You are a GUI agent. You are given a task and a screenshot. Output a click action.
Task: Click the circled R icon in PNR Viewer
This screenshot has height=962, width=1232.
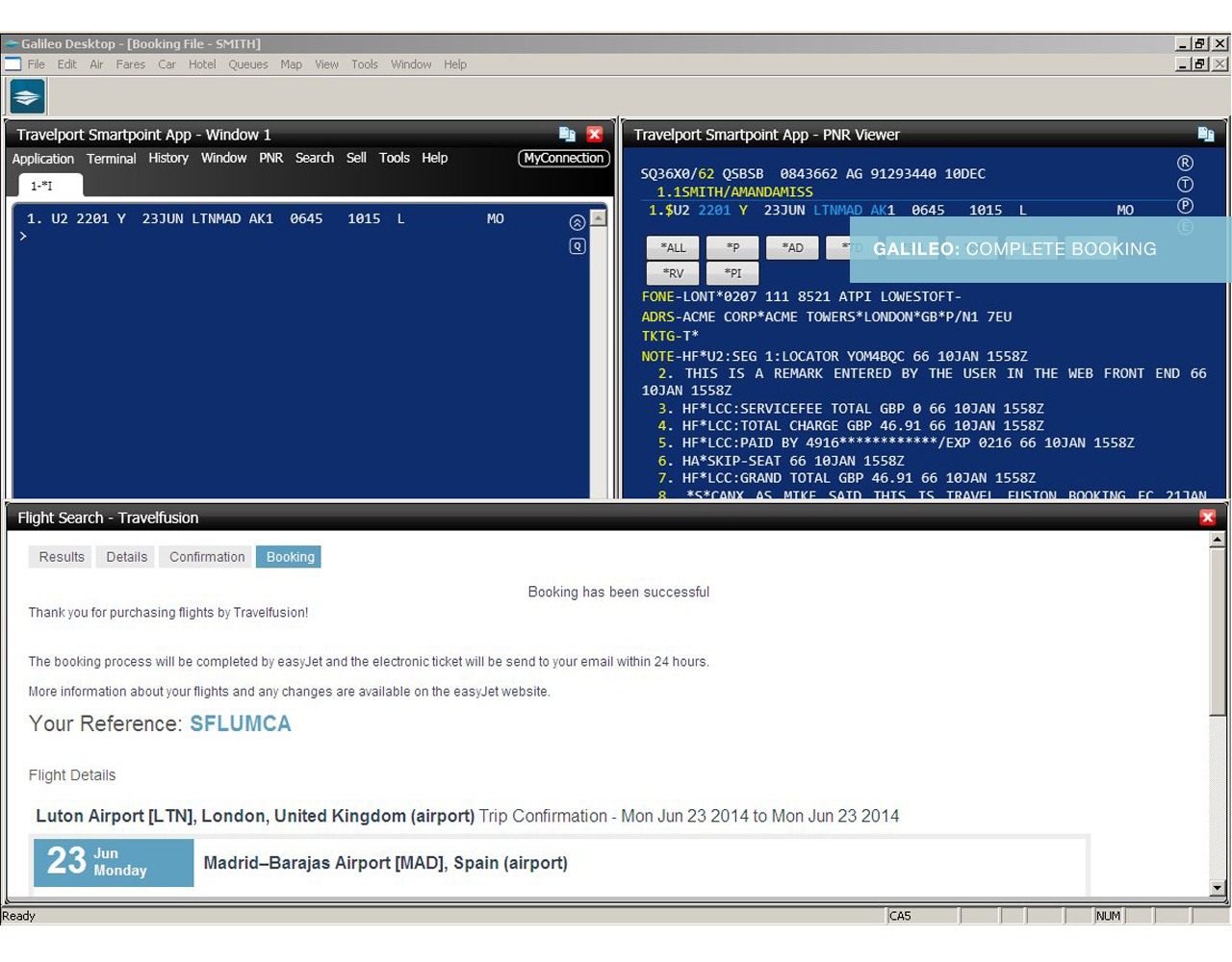[1186, 164]
